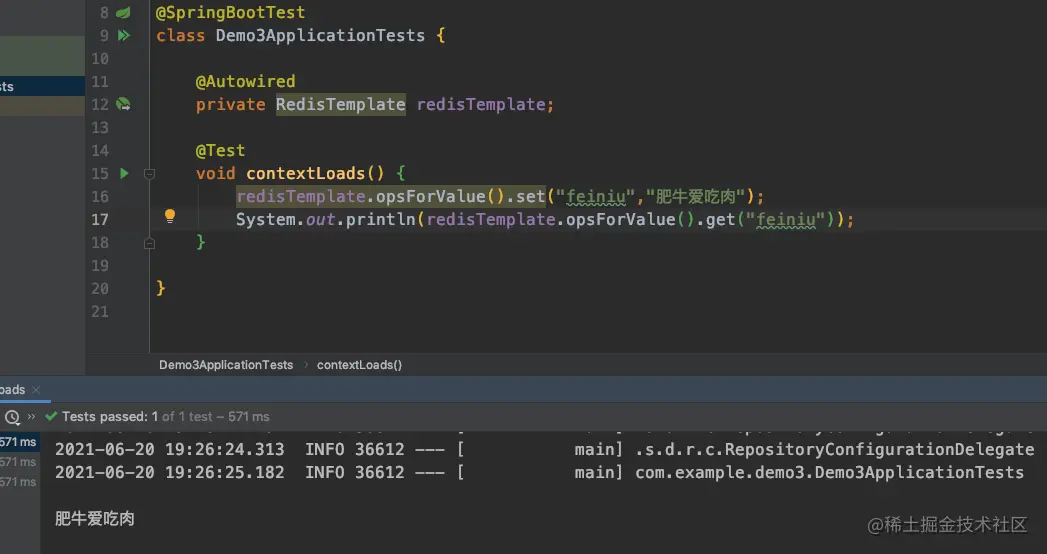Click the fold end marker on line 18
This screenshot has height=554, width=1047.
click(150, 244)
